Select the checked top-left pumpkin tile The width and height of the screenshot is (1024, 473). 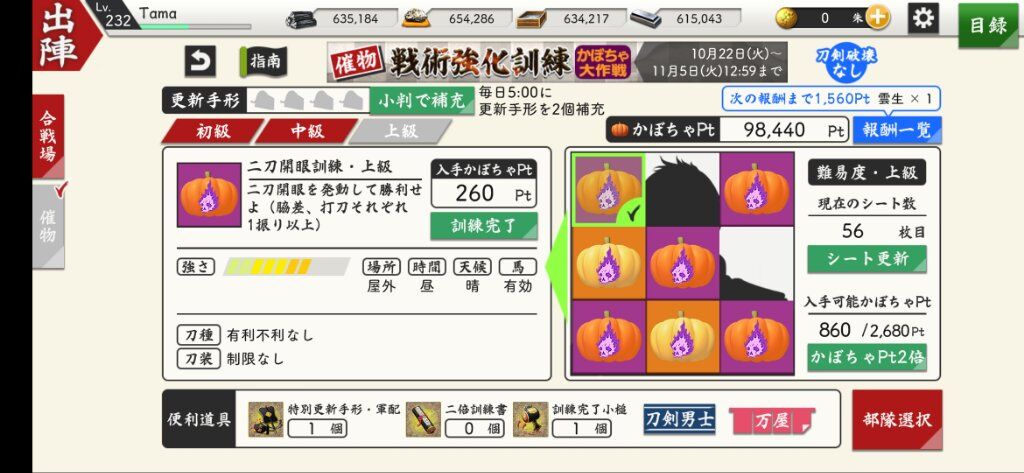[x=608, y=189]
